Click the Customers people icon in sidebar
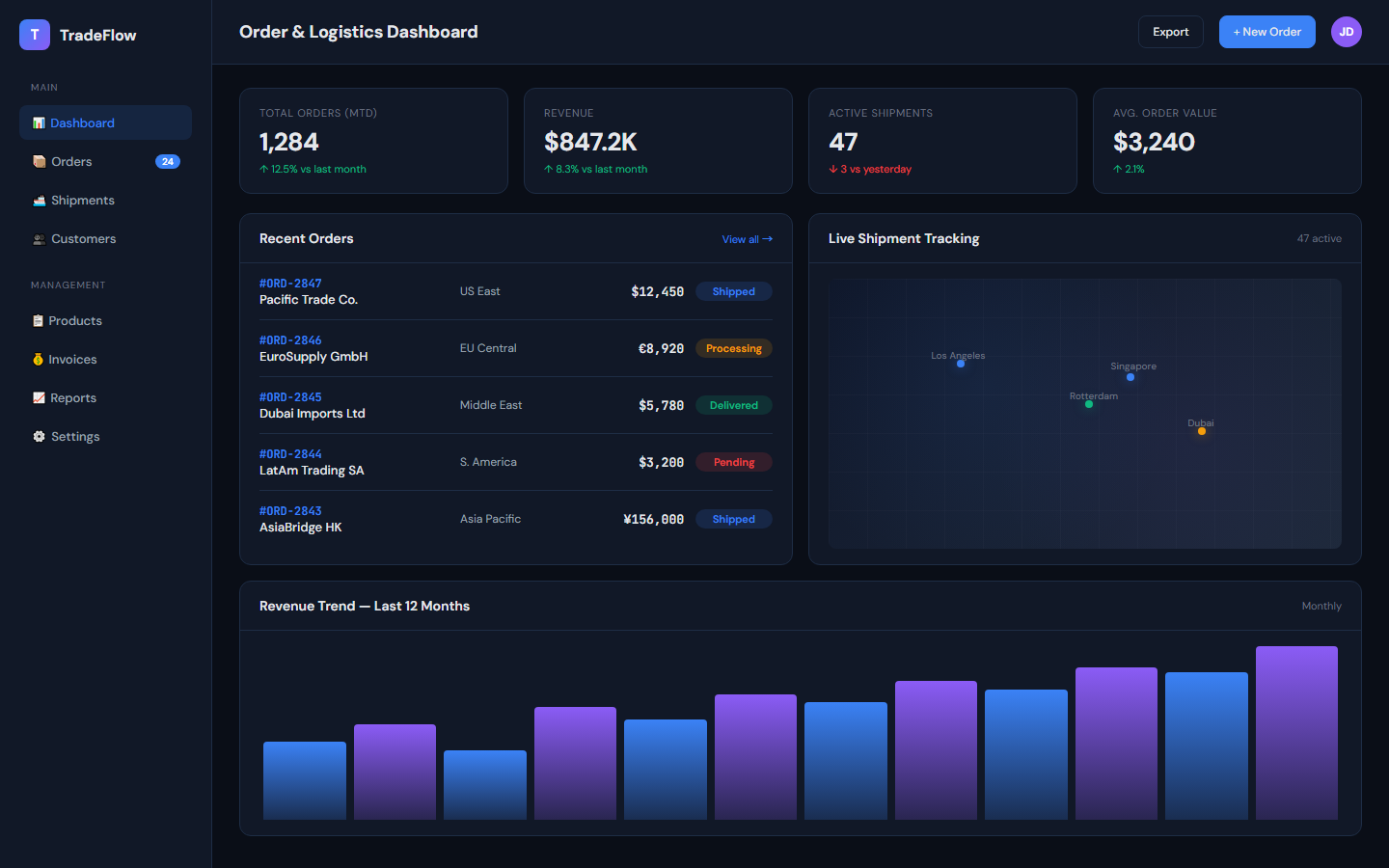 (x=39, y=239)
